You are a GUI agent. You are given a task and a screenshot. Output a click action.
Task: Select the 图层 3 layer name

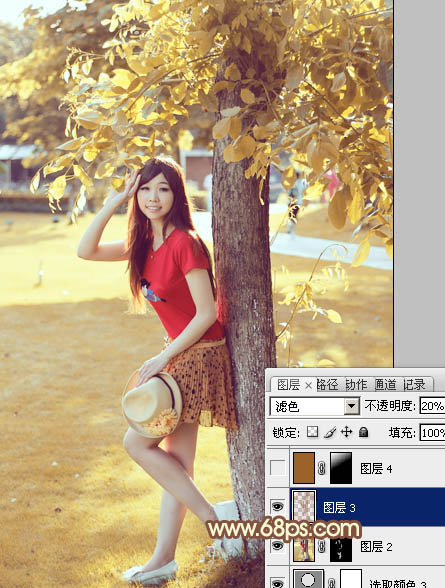click(339, 507)
